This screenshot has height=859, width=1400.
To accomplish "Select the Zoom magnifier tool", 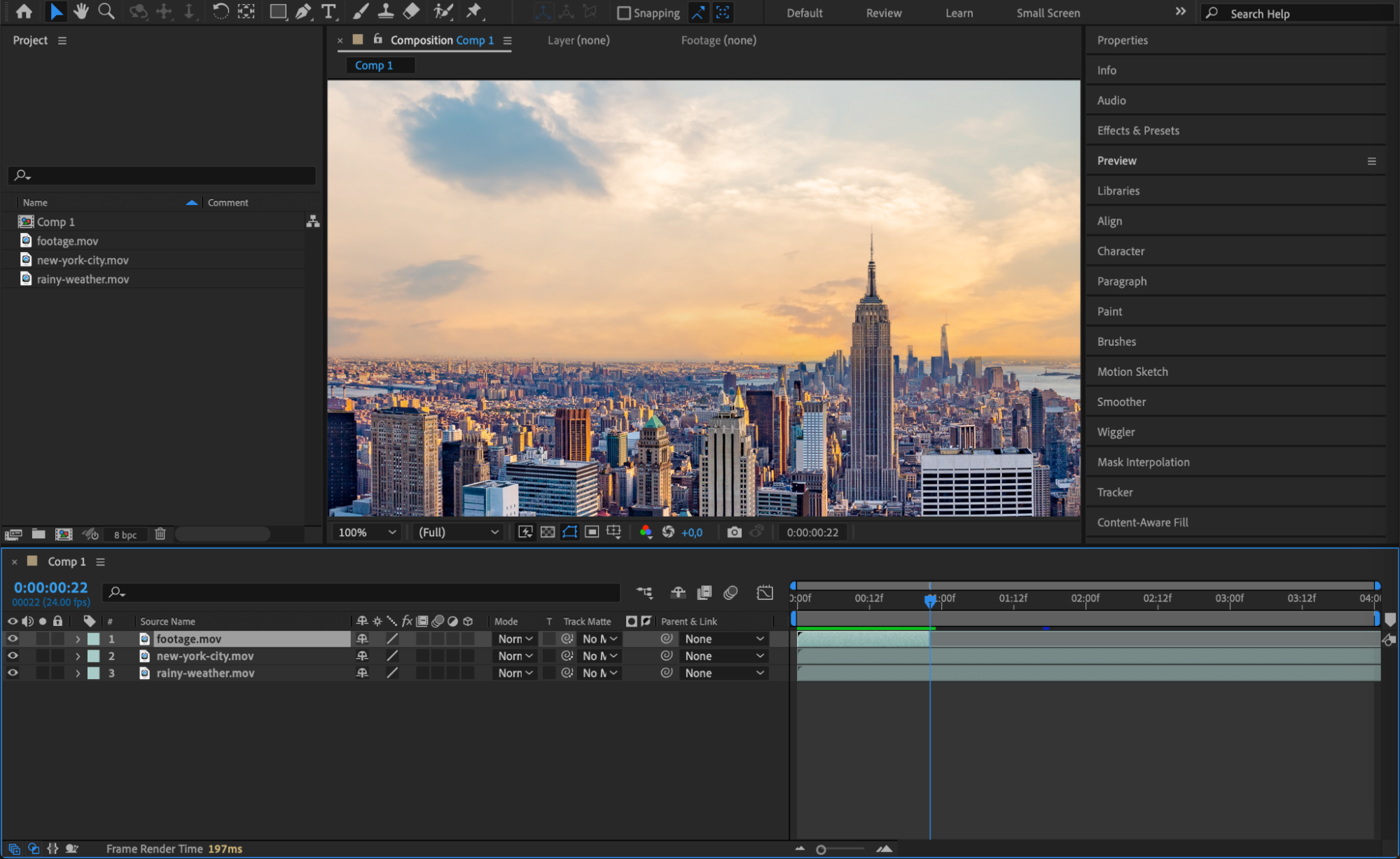I will click(x=106, y=11).
